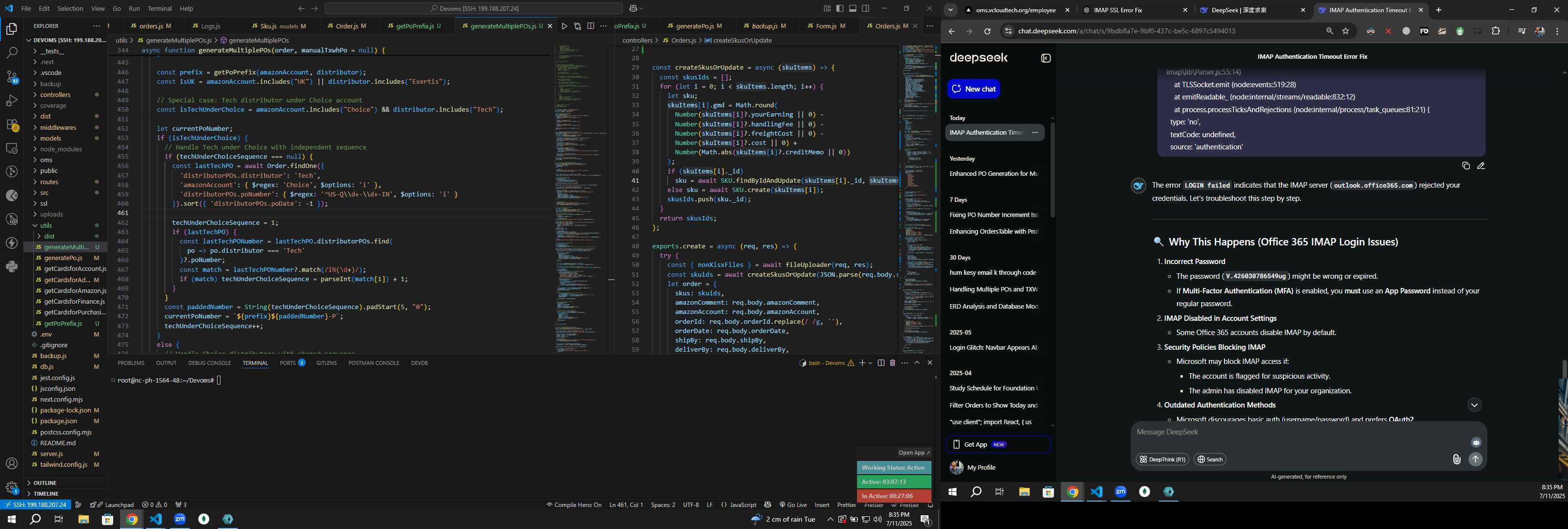Open the FD extension in Chrome toolbar

click(1424, 31)
